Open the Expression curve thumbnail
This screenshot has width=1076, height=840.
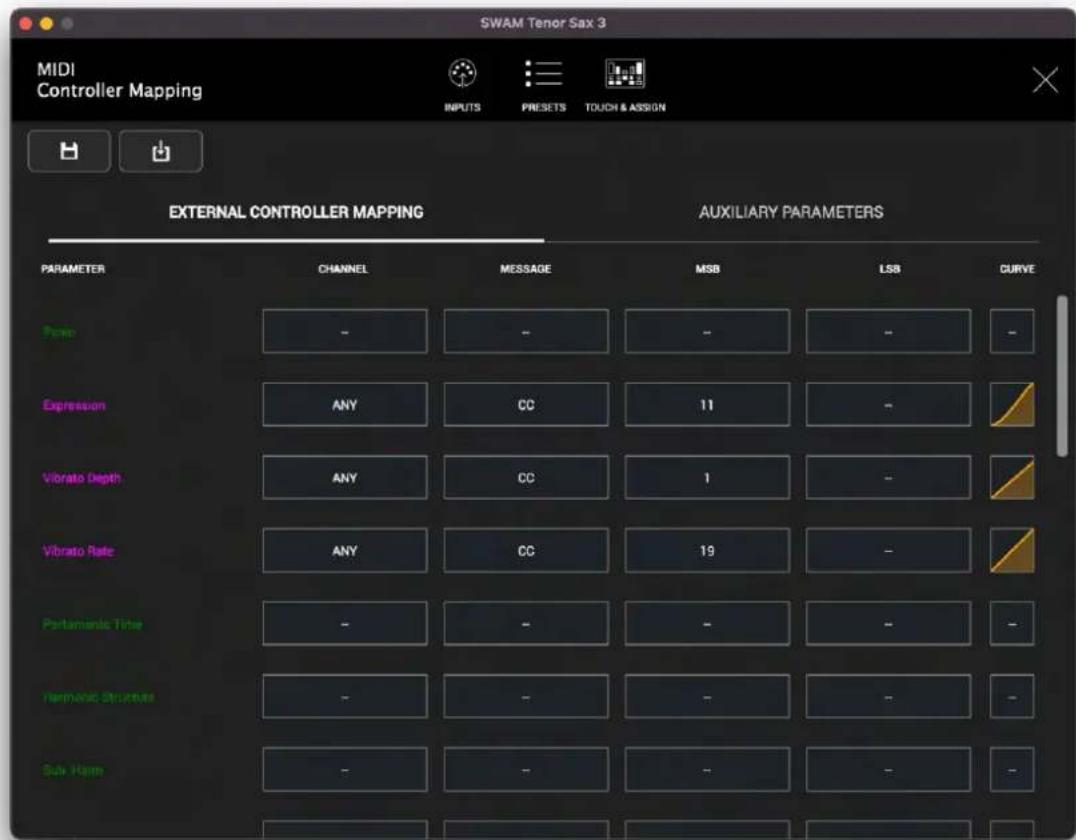(1011, 405)
